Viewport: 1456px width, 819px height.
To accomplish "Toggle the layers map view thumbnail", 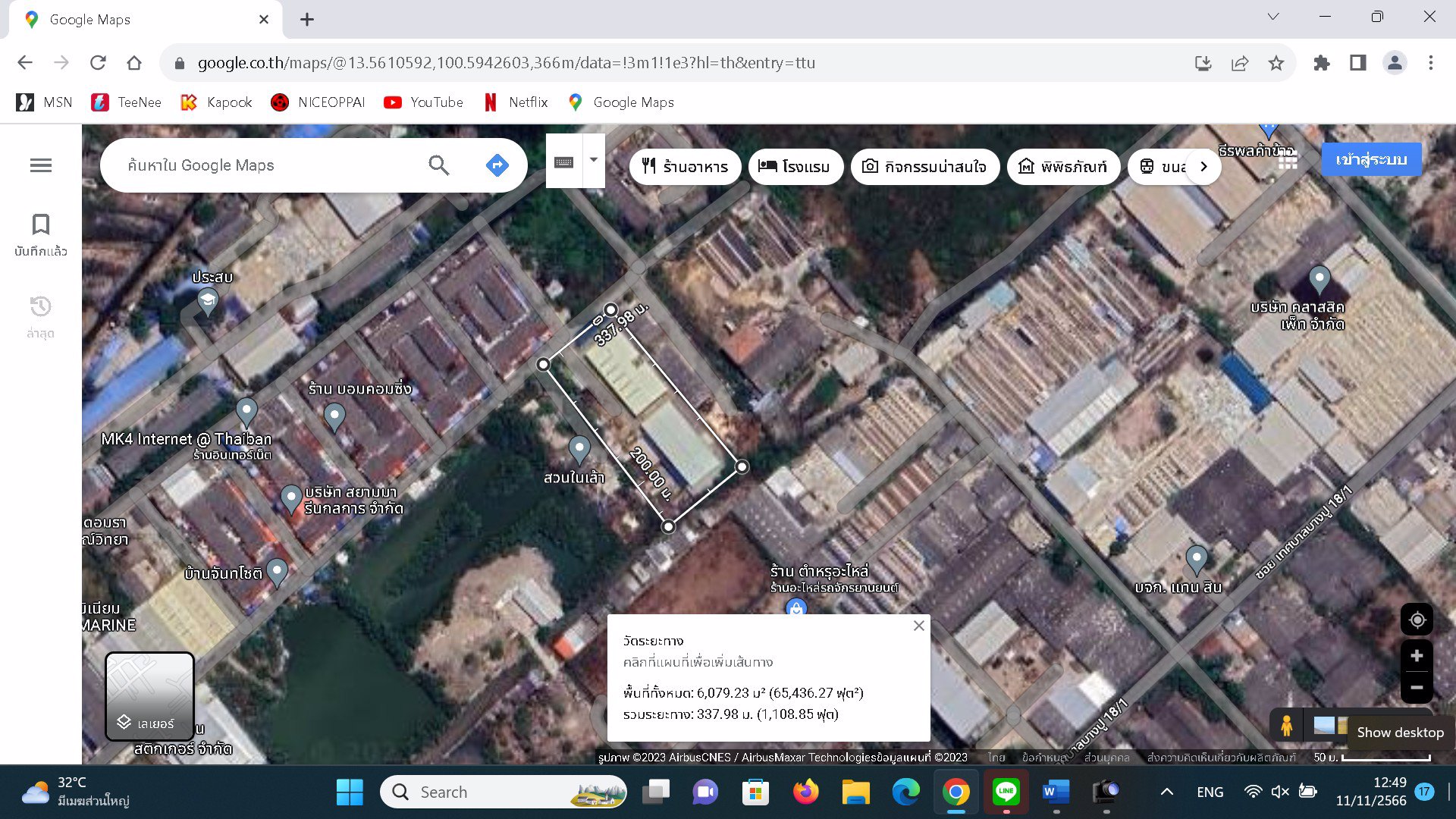I will click(x=149, y=696).
